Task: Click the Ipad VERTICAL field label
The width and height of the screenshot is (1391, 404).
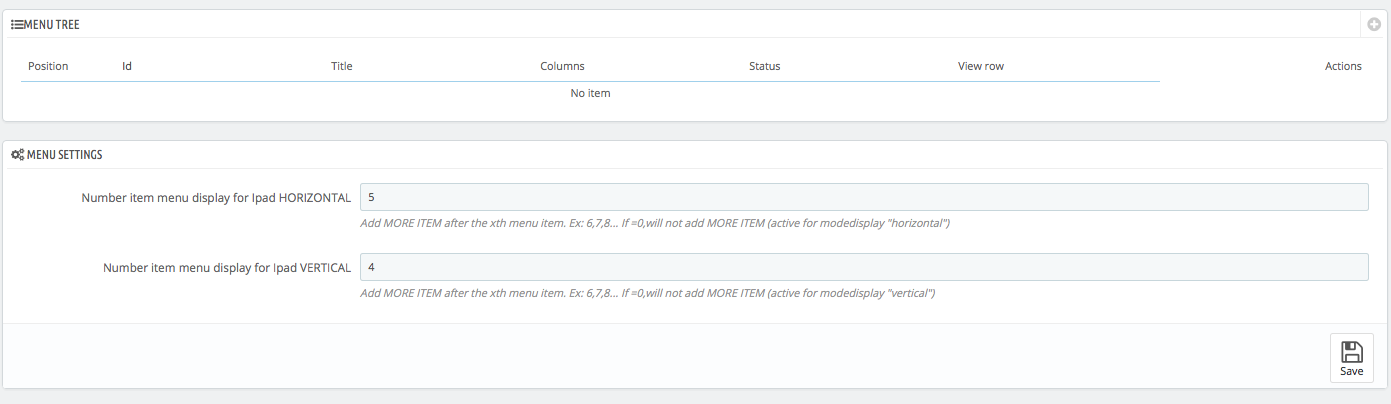Action: click(226, 268)
